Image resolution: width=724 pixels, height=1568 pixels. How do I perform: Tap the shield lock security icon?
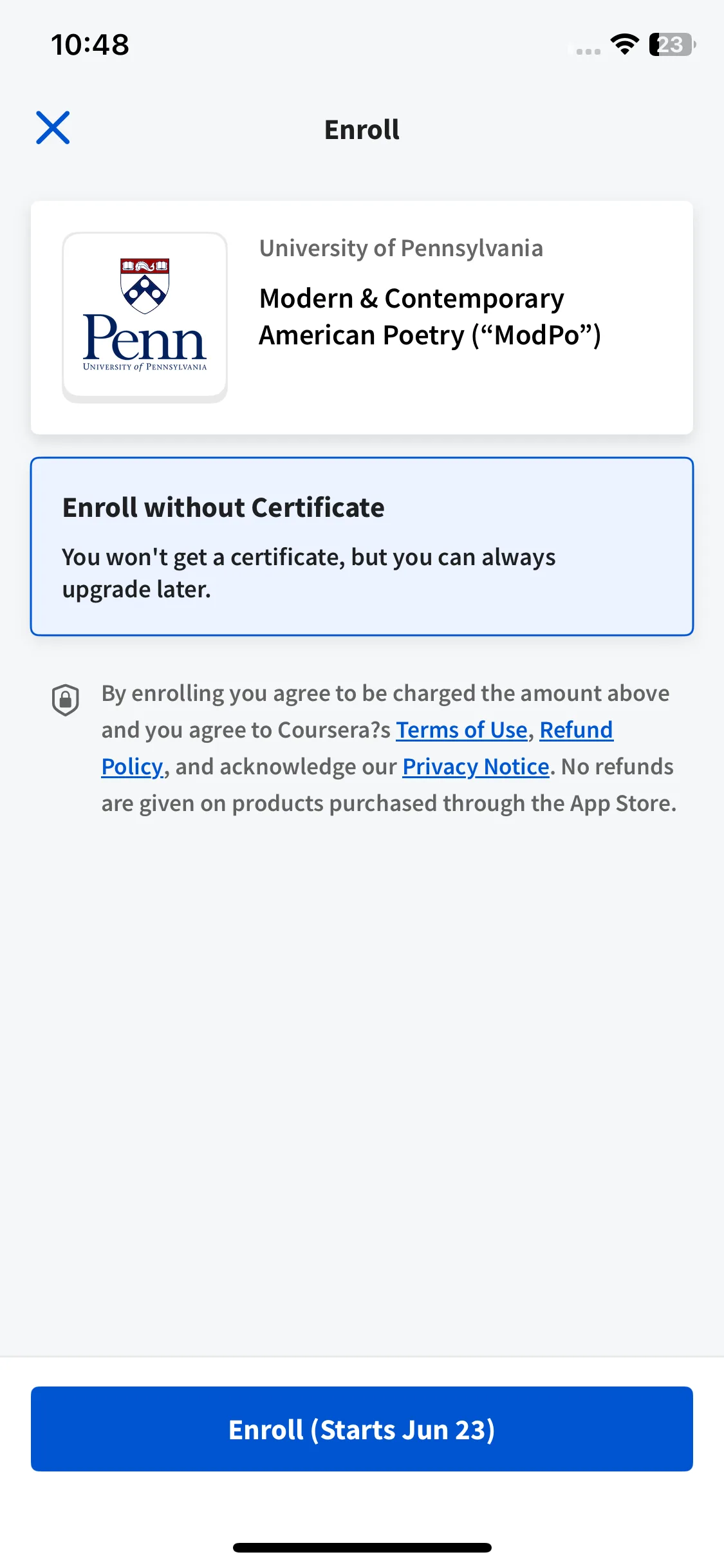[66, 700]
